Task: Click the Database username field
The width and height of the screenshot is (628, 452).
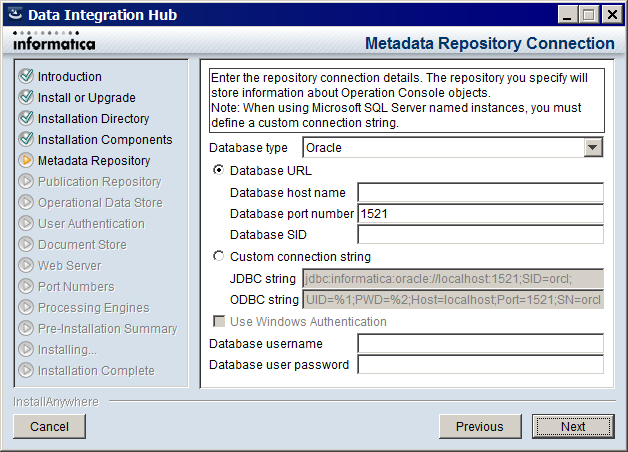Action: click(480, 344)
